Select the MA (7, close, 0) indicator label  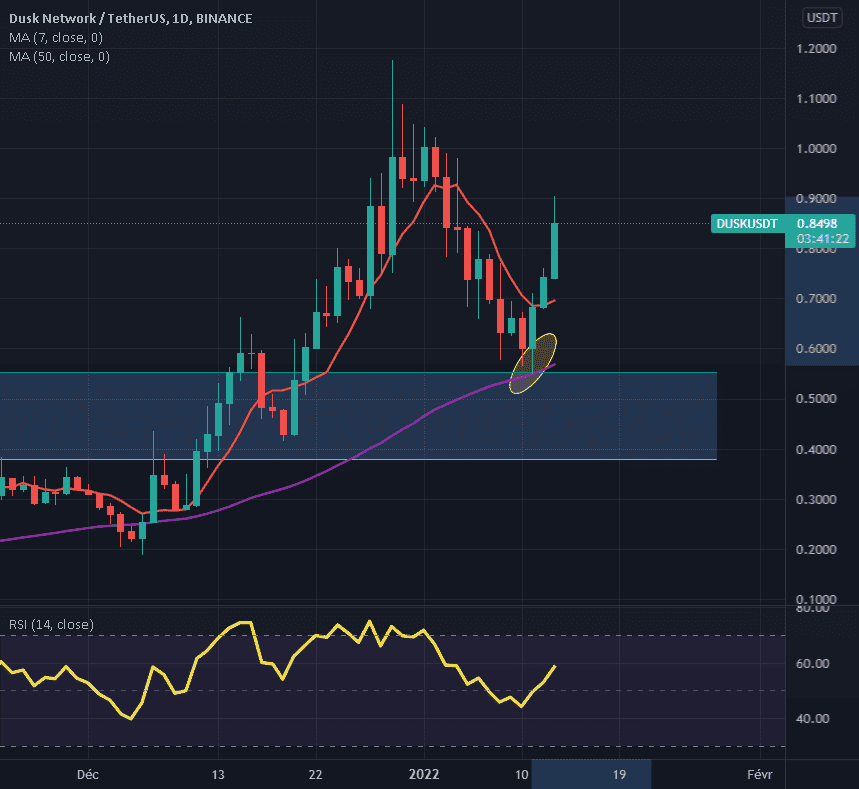tap(56, 38)
